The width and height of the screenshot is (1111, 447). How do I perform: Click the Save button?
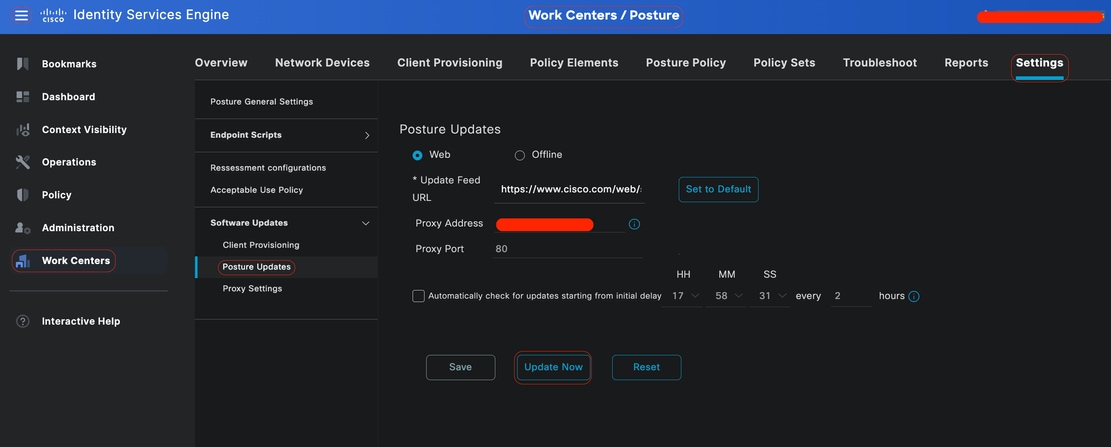461,368
